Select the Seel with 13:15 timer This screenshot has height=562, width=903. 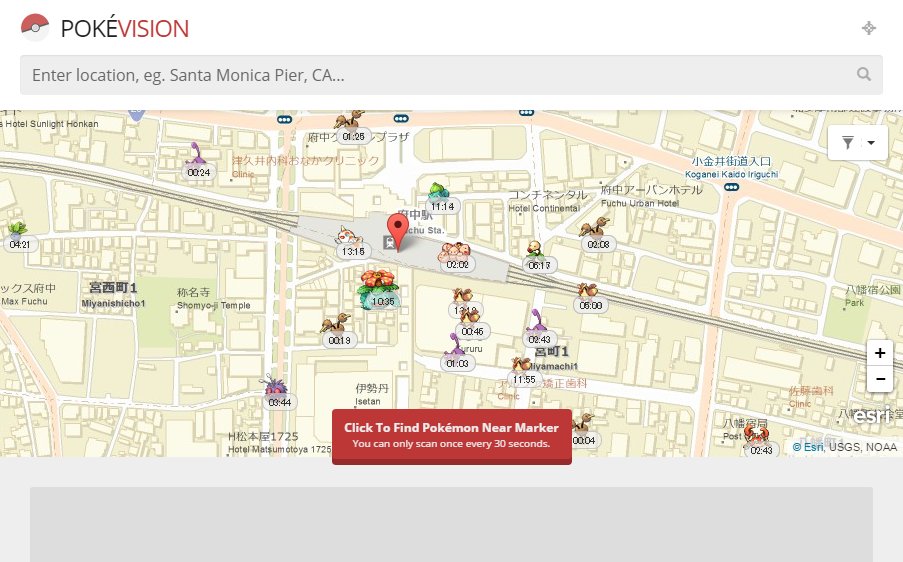click(x=351, y=242)
